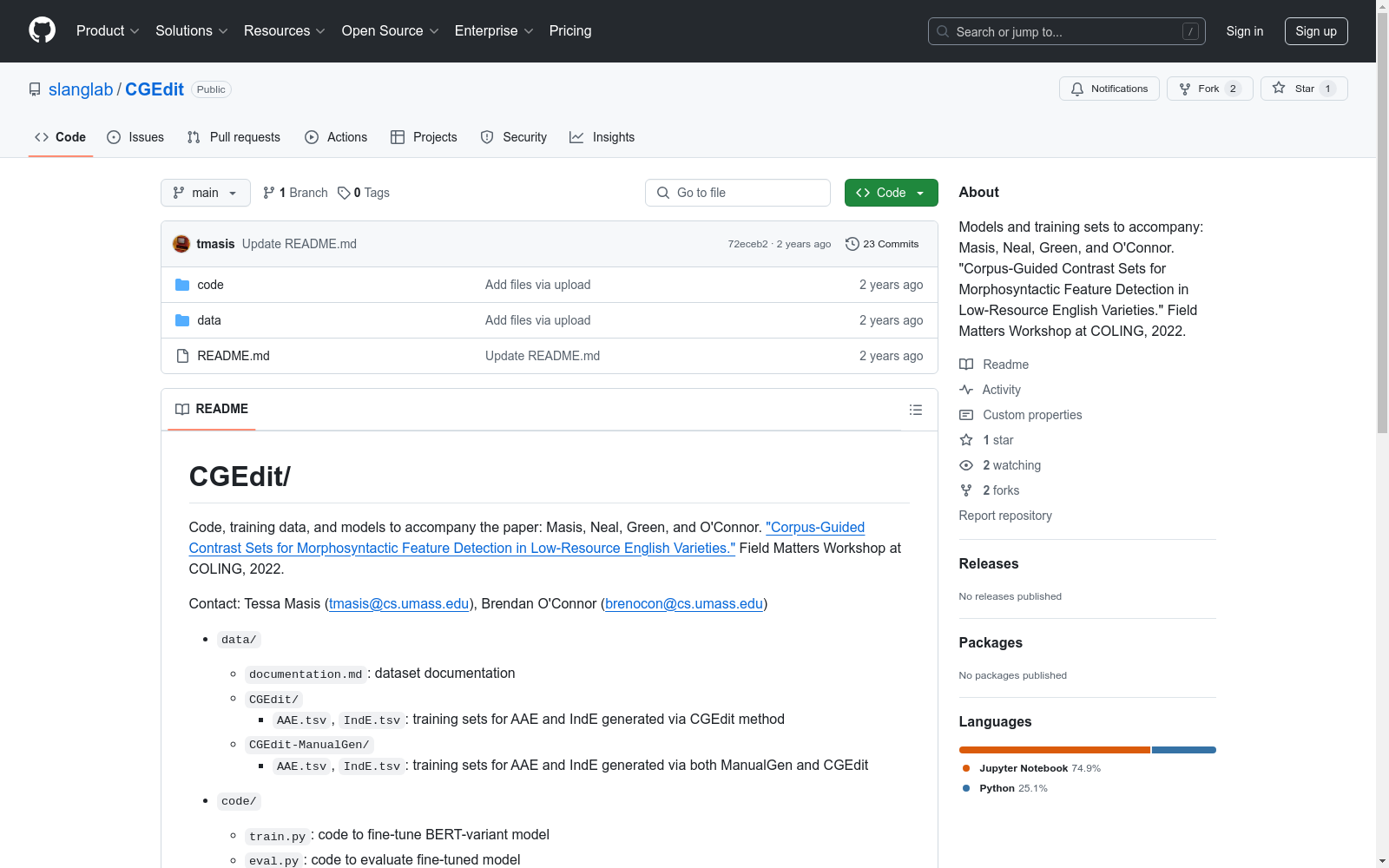
Task: Click the pulse icon beside Activity
Action: [966, 390]
